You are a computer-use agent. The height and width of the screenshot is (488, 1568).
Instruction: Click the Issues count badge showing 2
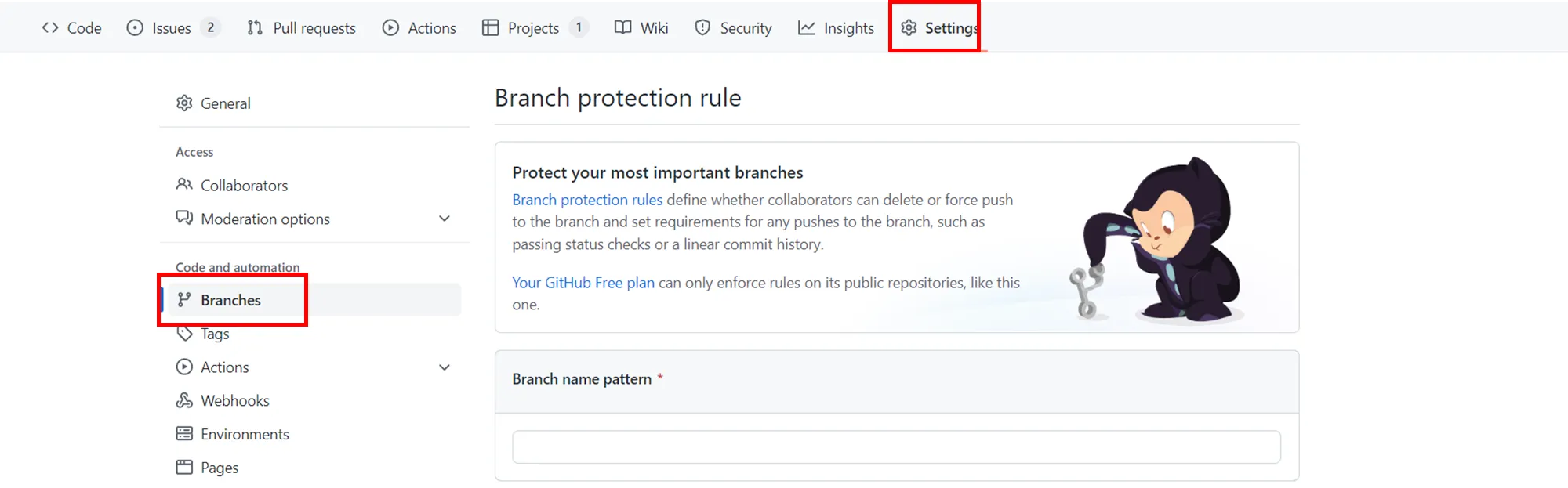210,27
